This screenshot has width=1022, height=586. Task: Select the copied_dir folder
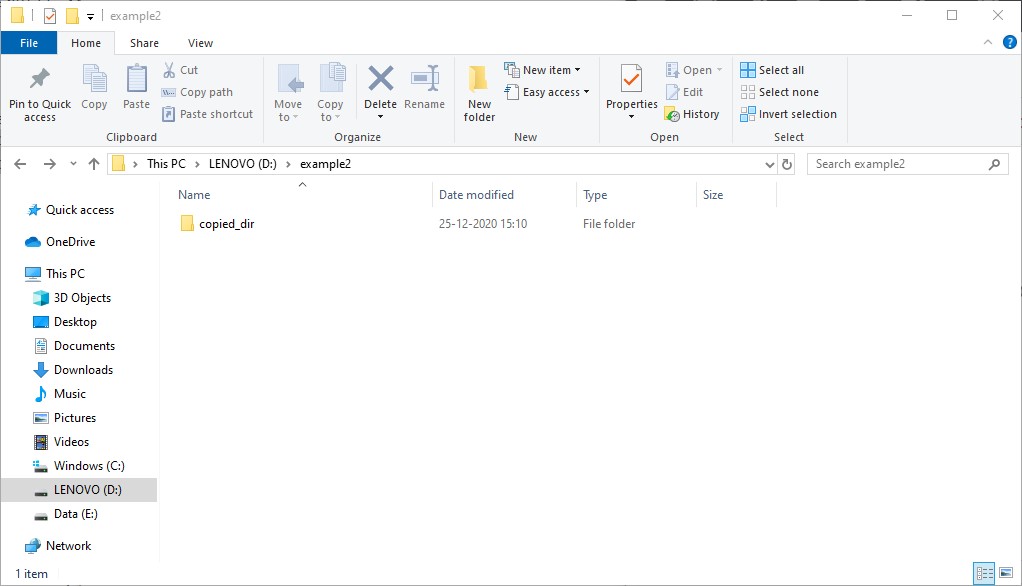(226, 224)
